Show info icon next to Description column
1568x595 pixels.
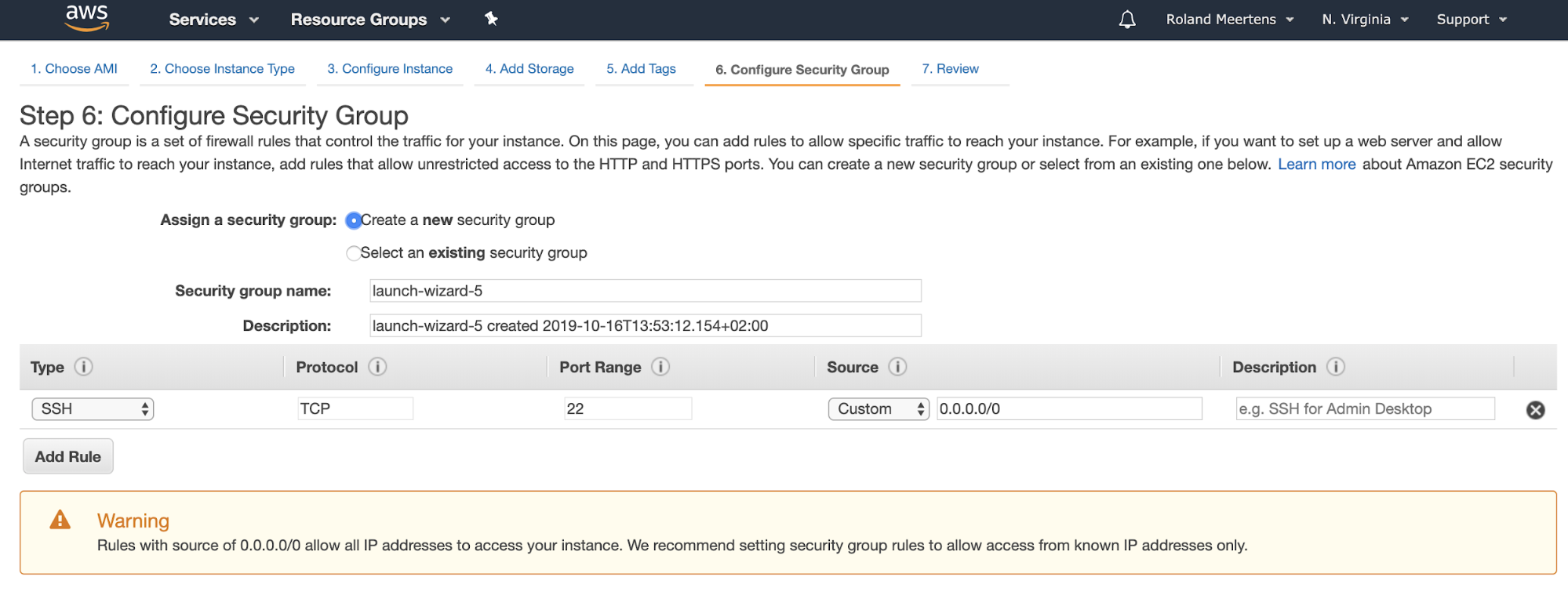(1335, 367)
